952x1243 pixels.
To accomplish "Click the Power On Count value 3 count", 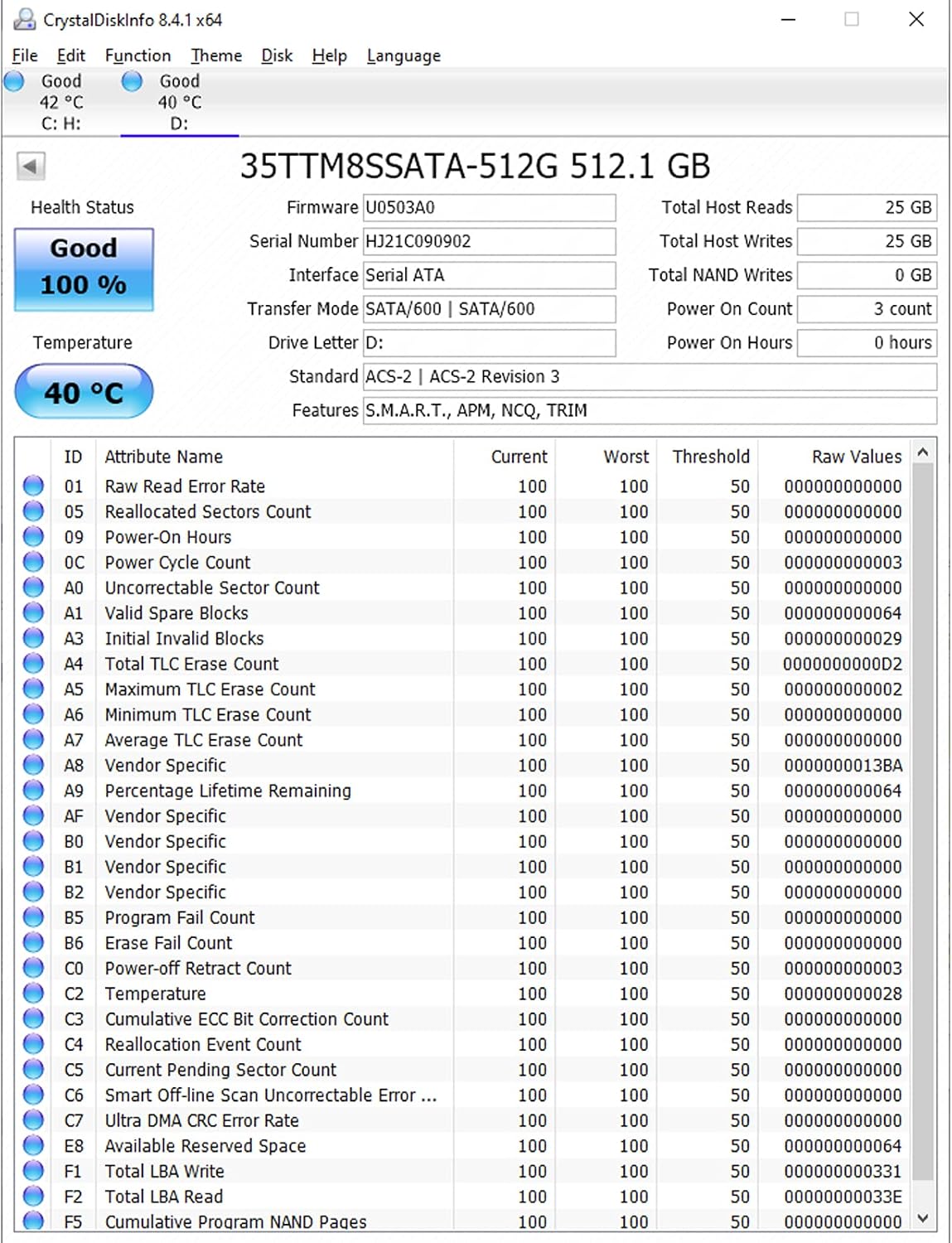I will point(867,309).
